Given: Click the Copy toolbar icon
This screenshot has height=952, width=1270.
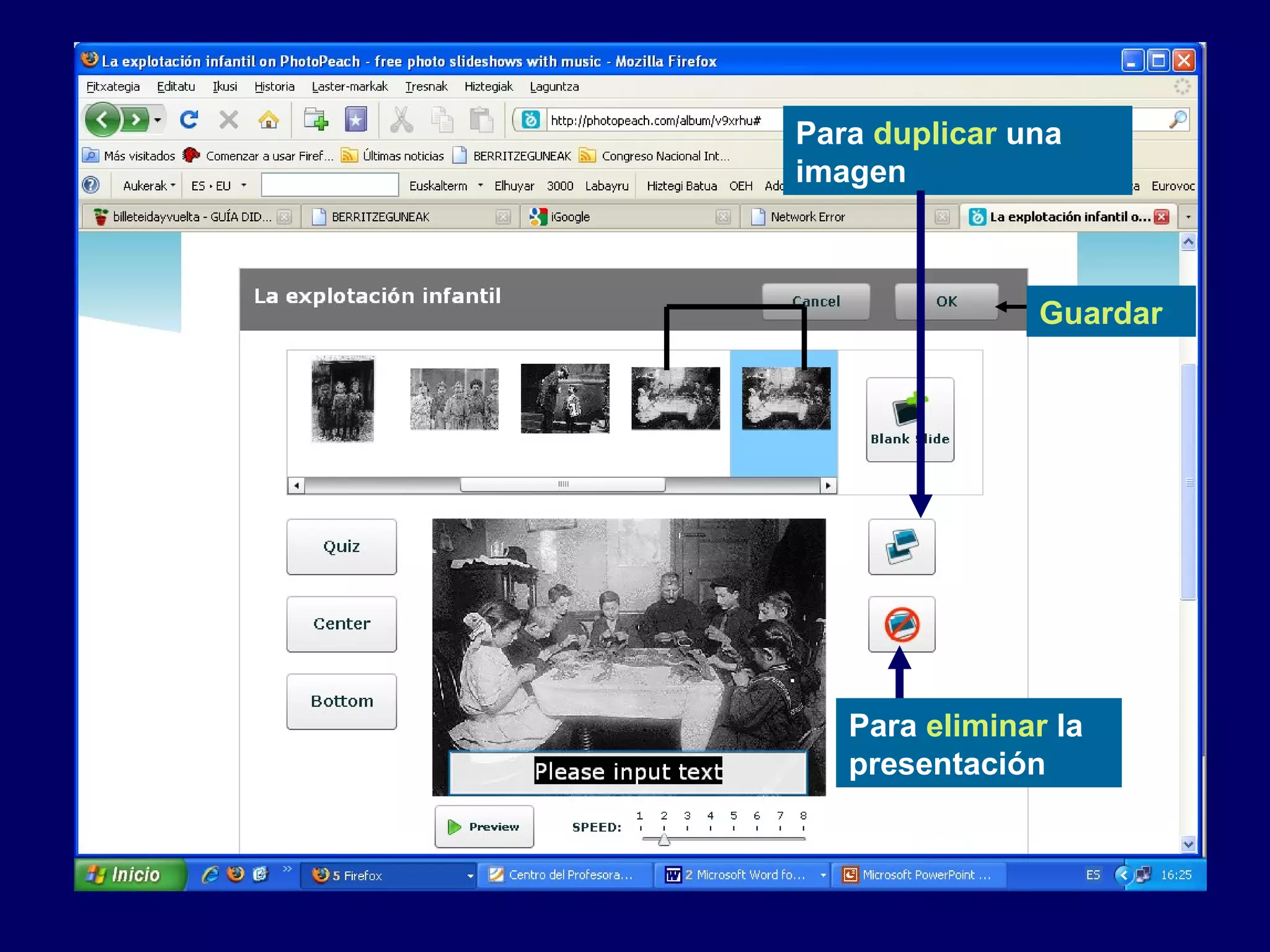Looking at the screenshot, I should (x=442, y=119).
